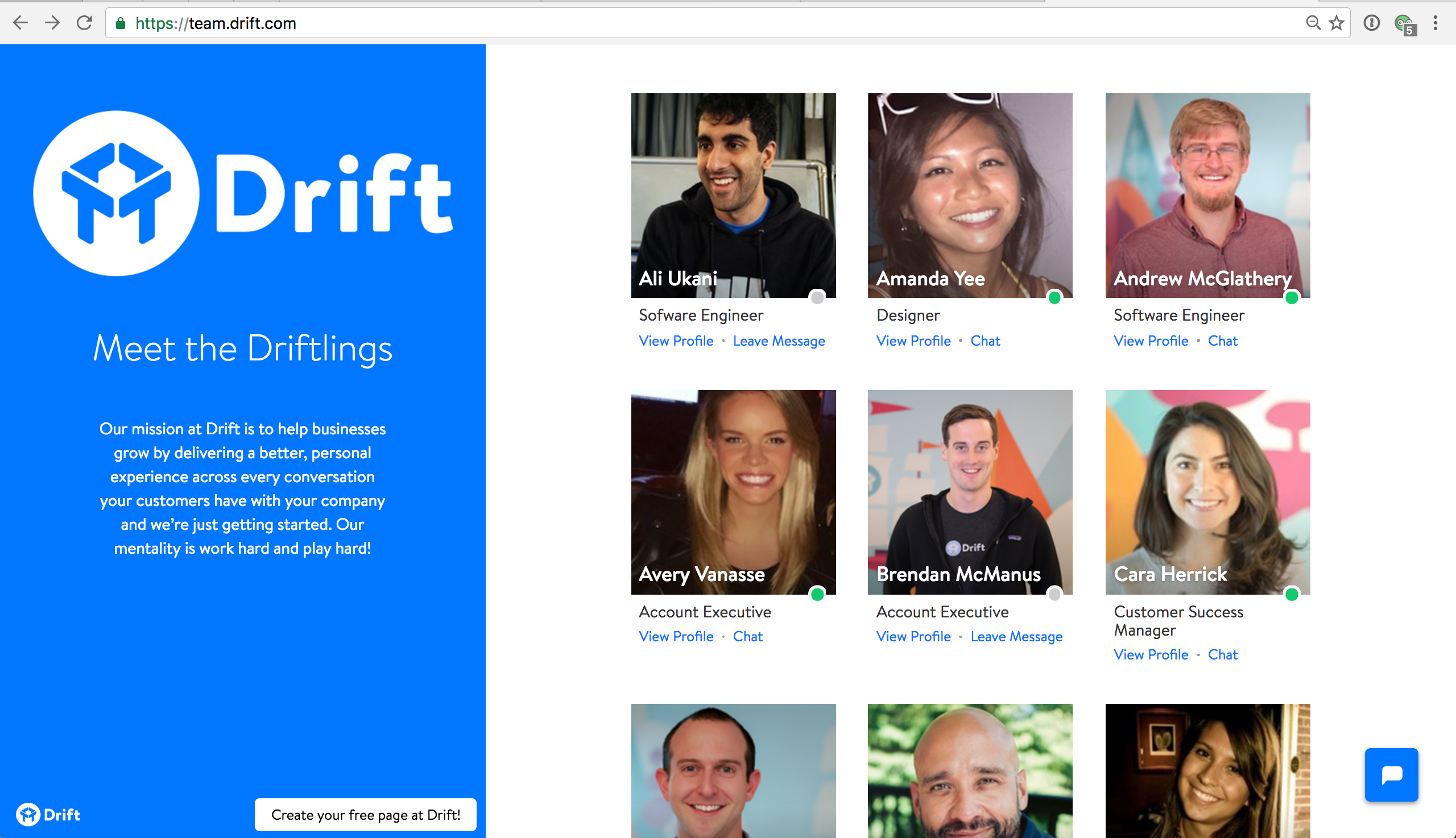This screenshot has height=838, width=1456.
Task: Click Avery Vanasse's green status dot
Action: pos(817,594)
